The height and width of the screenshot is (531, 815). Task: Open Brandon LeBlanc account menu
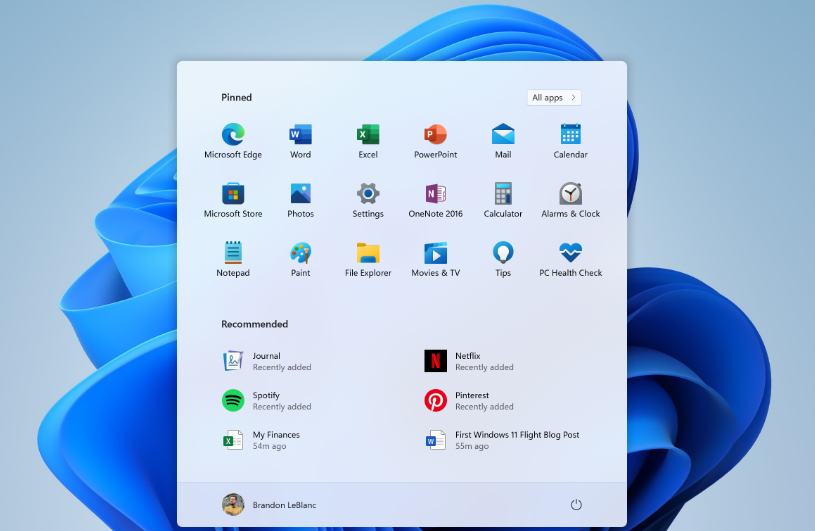click(269, 505)
